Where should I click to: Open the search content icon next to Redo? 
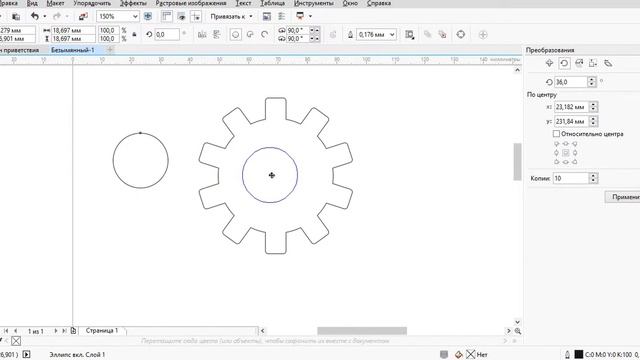[x=83, y=16]
